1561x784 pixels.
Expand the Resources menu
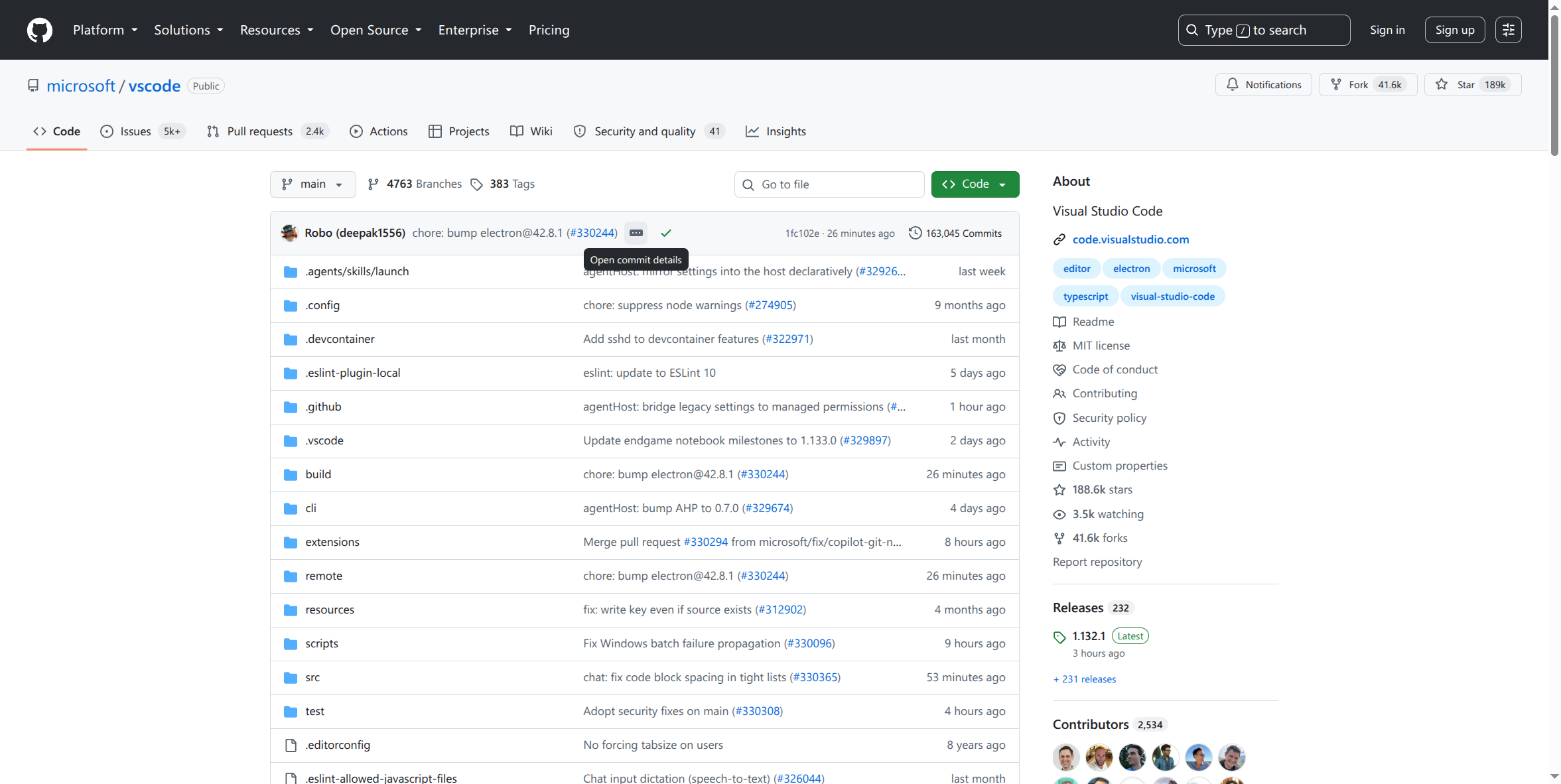[x=277, y=30]
